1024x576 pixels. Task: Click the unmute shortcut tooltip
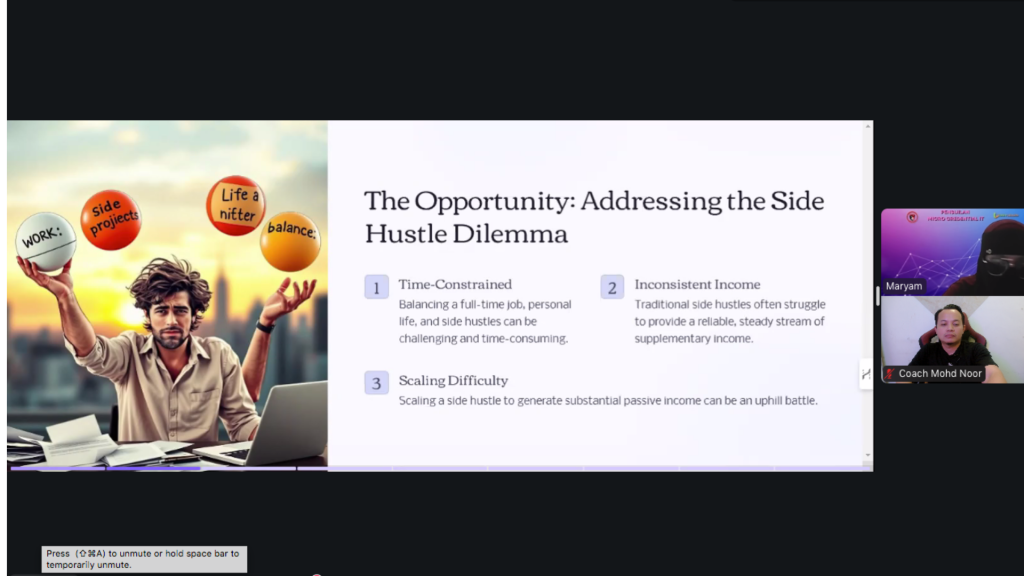point(144,559)
